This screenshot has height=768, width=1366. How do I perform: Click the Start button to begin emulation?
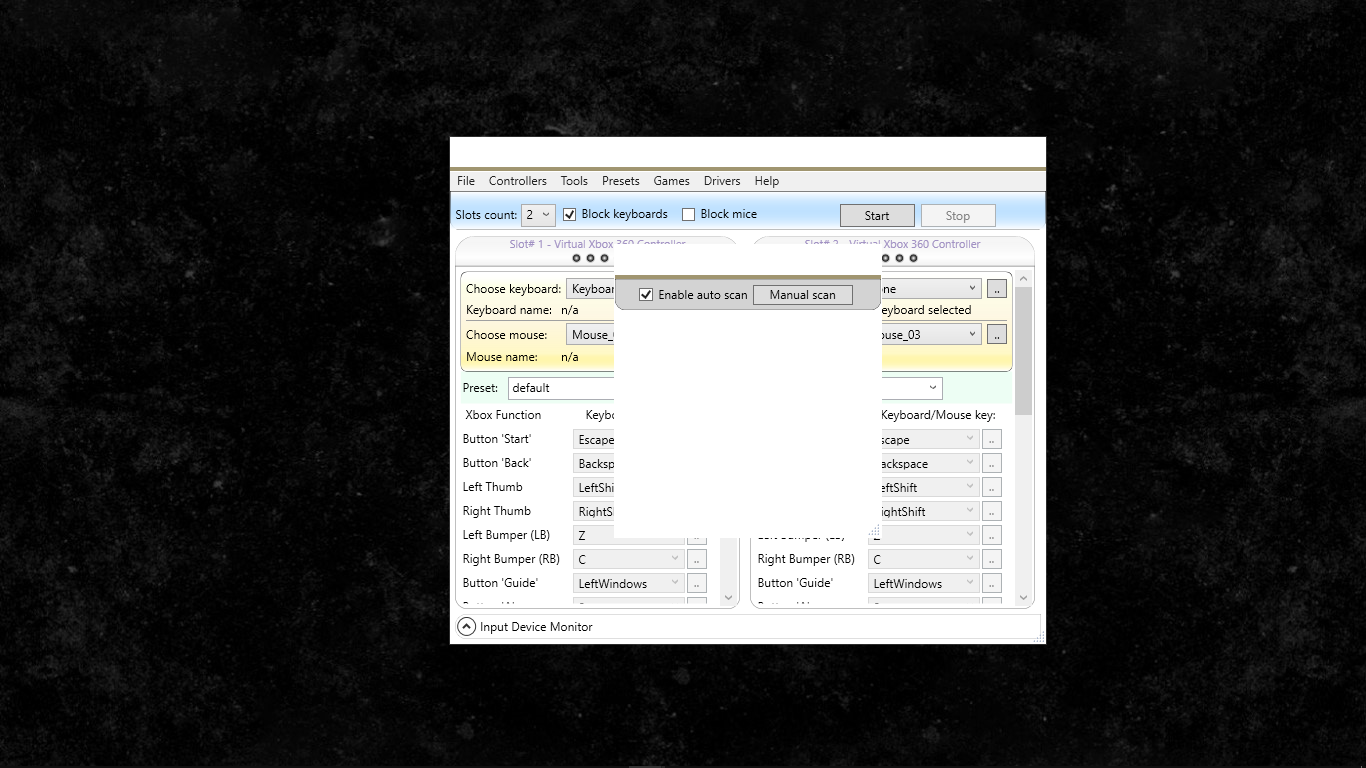click(877, 215)
